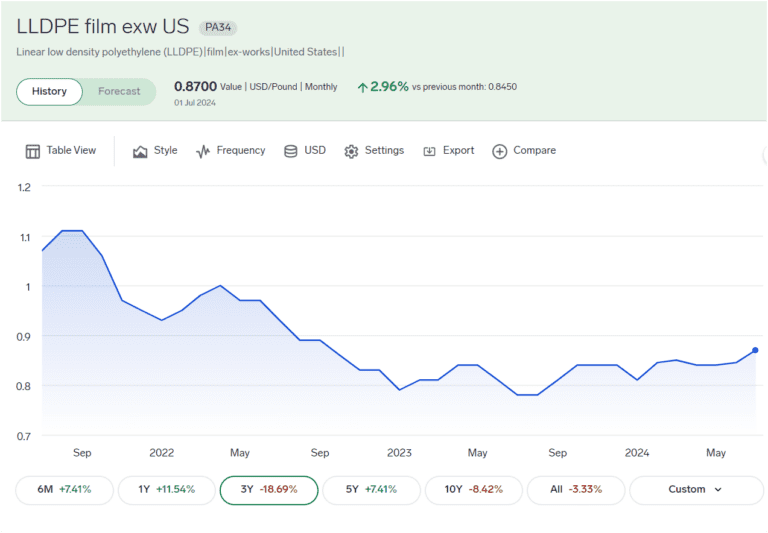Image resolution: width=768 pixels, height=533 pixels.
Task: Select the All time range button
Action: coord(575,490)
